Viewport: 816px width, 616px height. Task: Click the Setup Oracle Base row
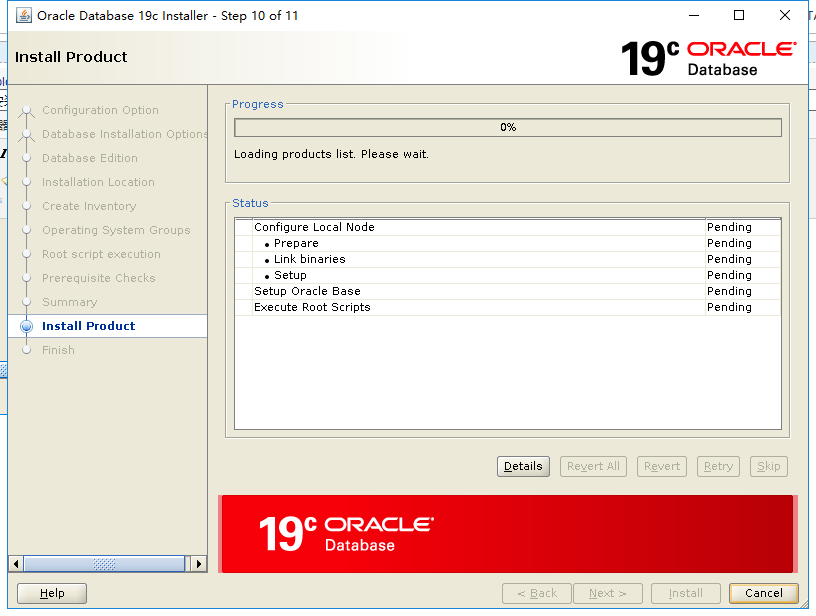pos(508,291)
